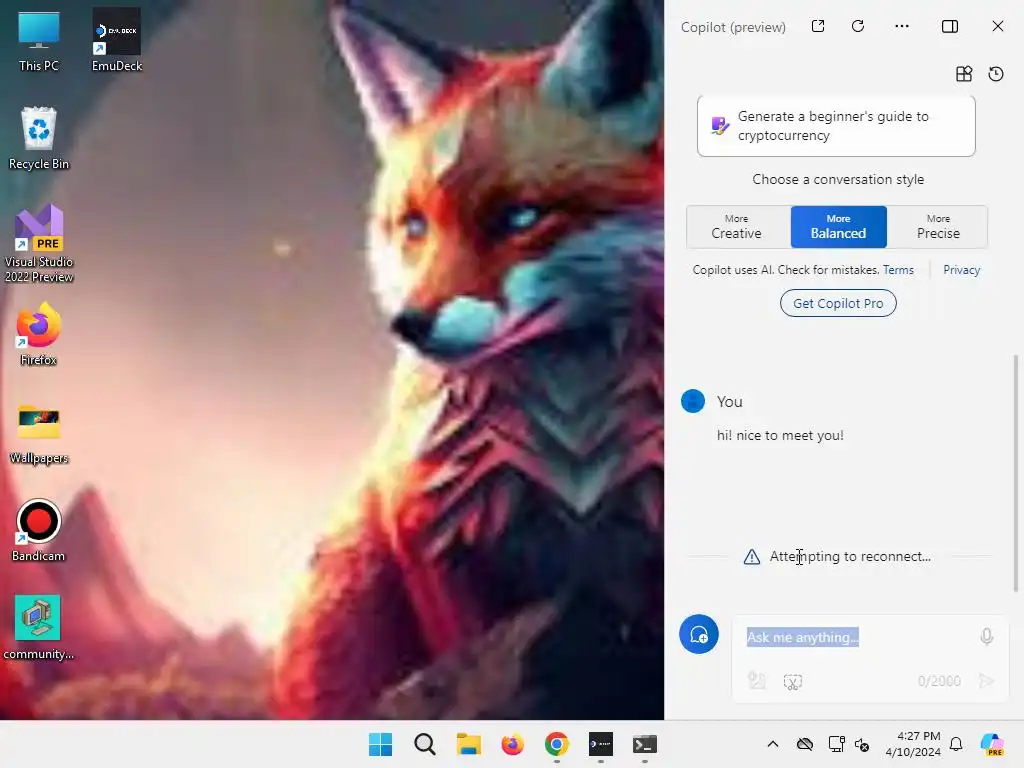The image size is (1024, 768).
Task: Click the Attempting to reconnect warning icon
Action: coord(752,556)
